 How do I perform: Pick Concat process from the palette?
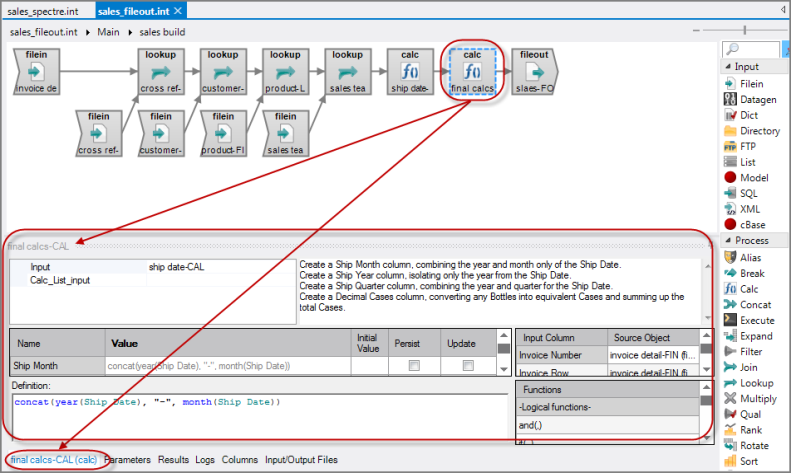[748, 305]
